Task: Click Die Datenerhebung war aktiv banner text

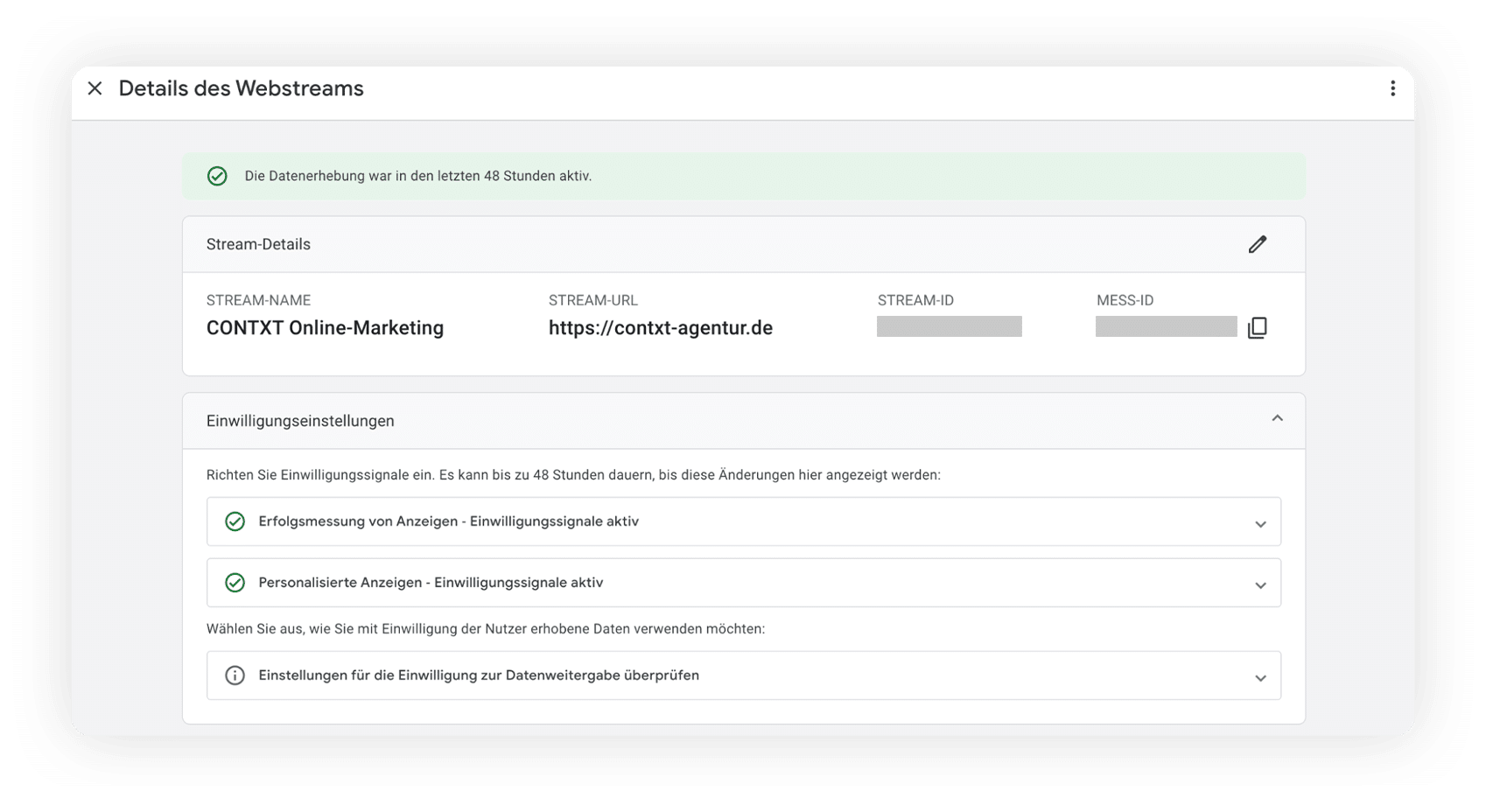Action: click(418, 176)
